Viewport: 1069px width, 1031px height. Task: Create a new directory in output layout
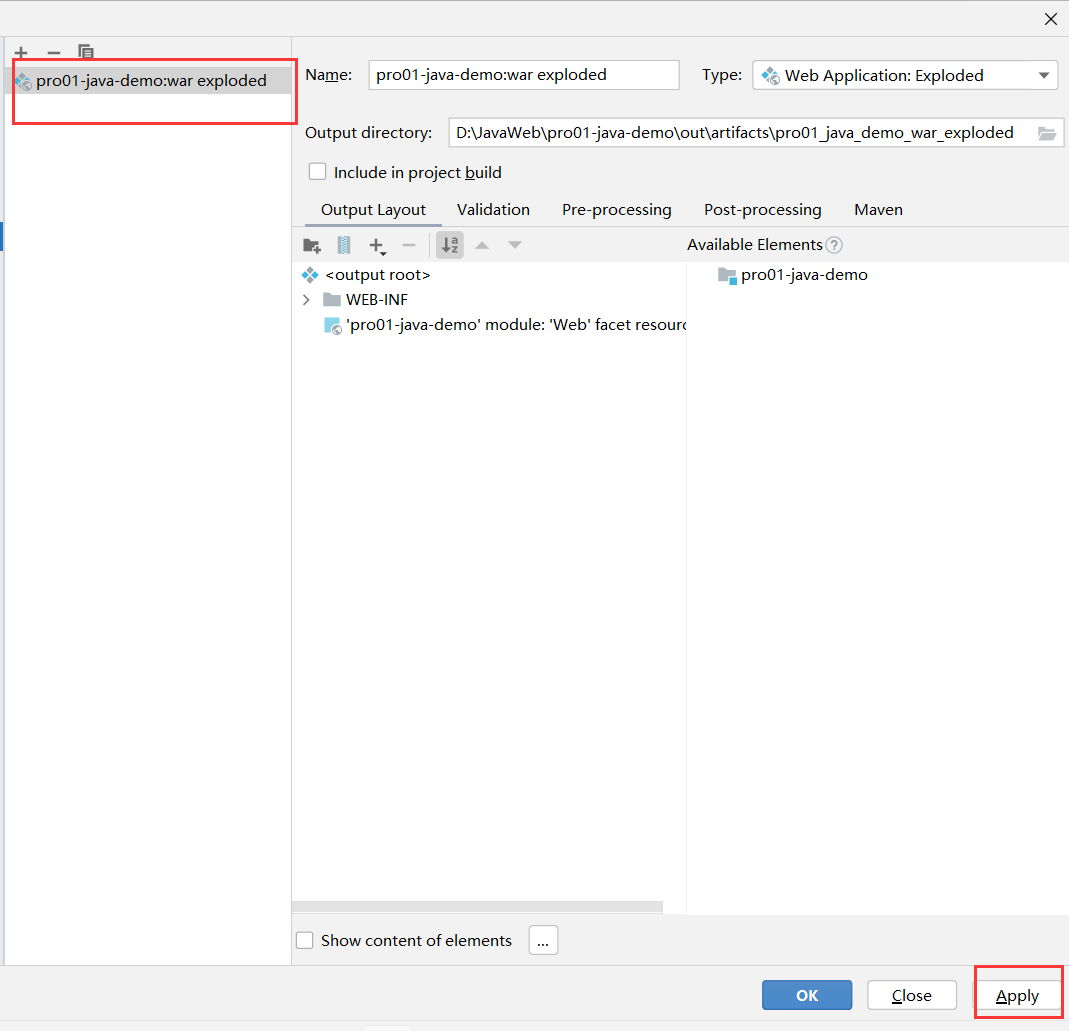pyautogui.click(x=312, y=245)
